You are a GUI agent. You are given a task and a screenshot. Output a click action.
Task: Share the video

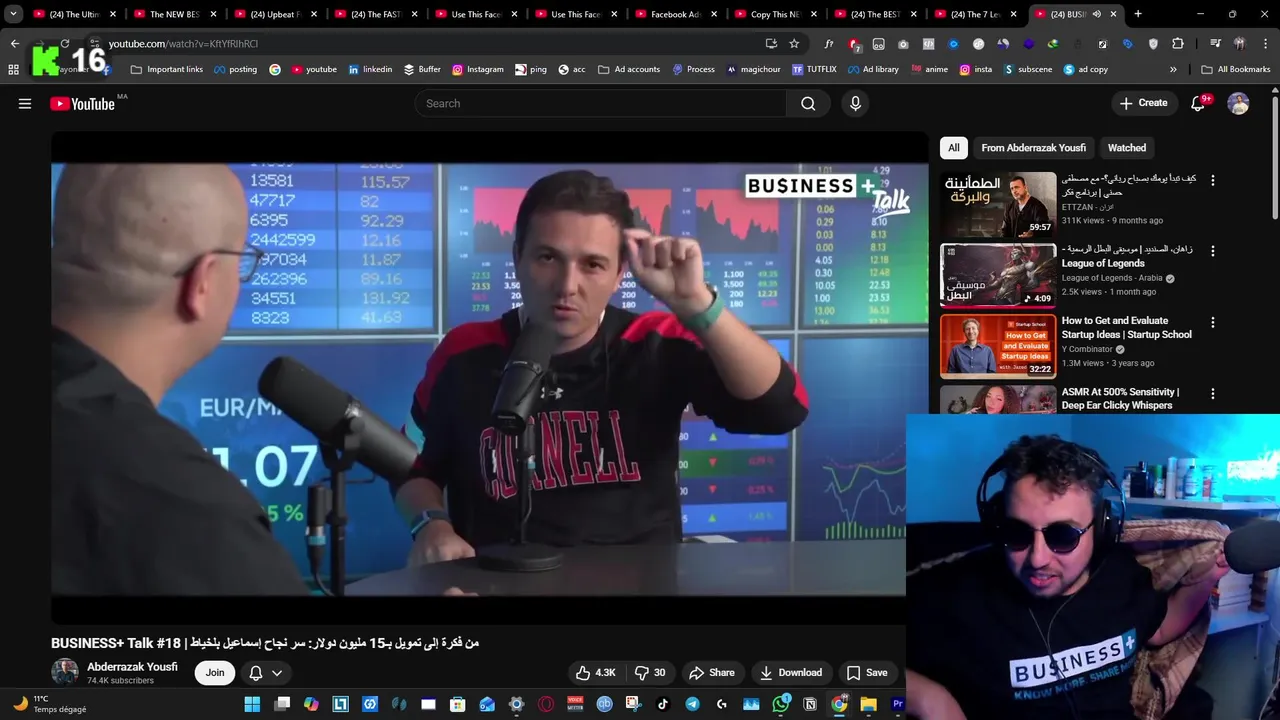pyautogui.click(x=712, y=673)
